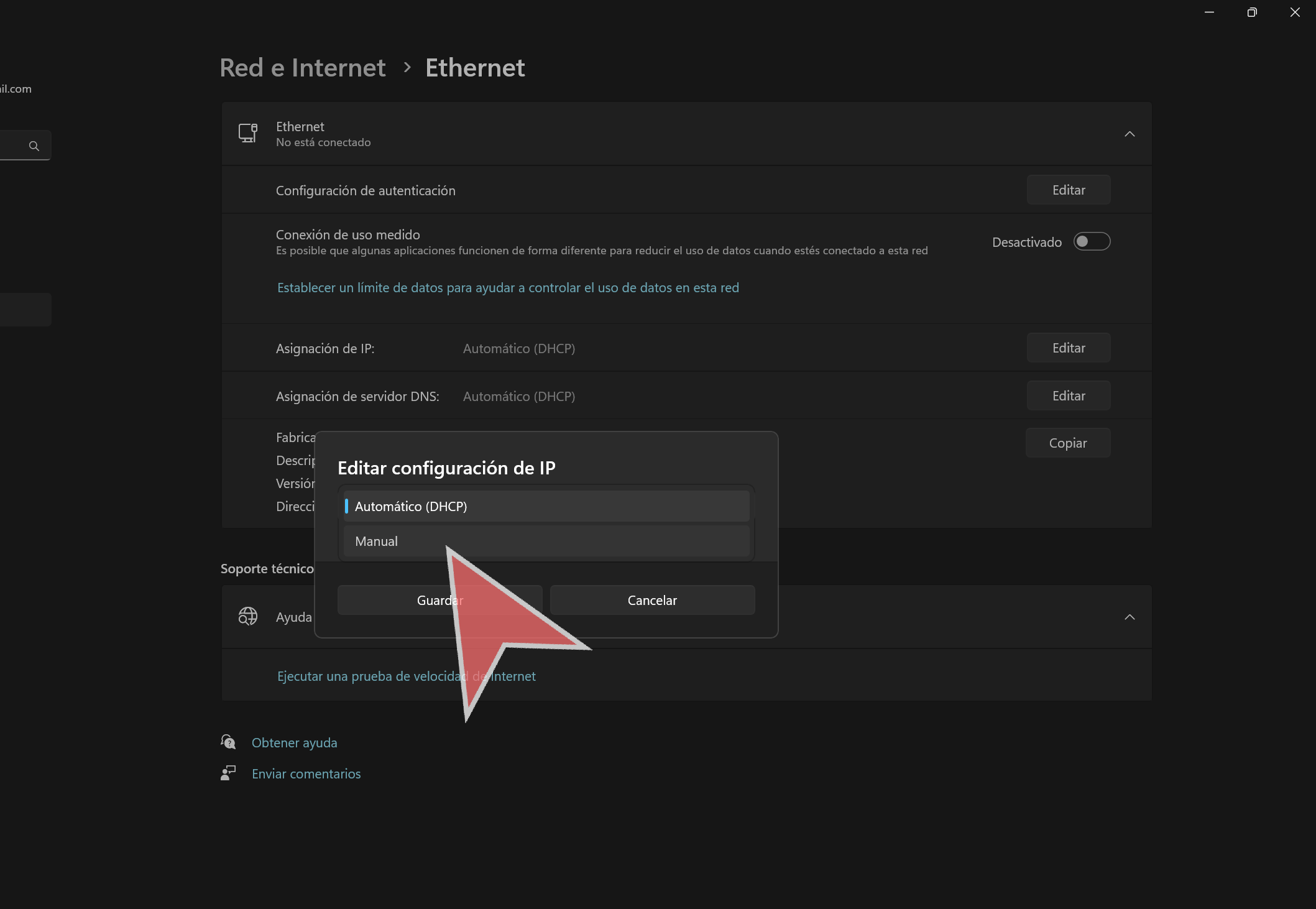Toggle Conexión de uso medido switch

1092,241
